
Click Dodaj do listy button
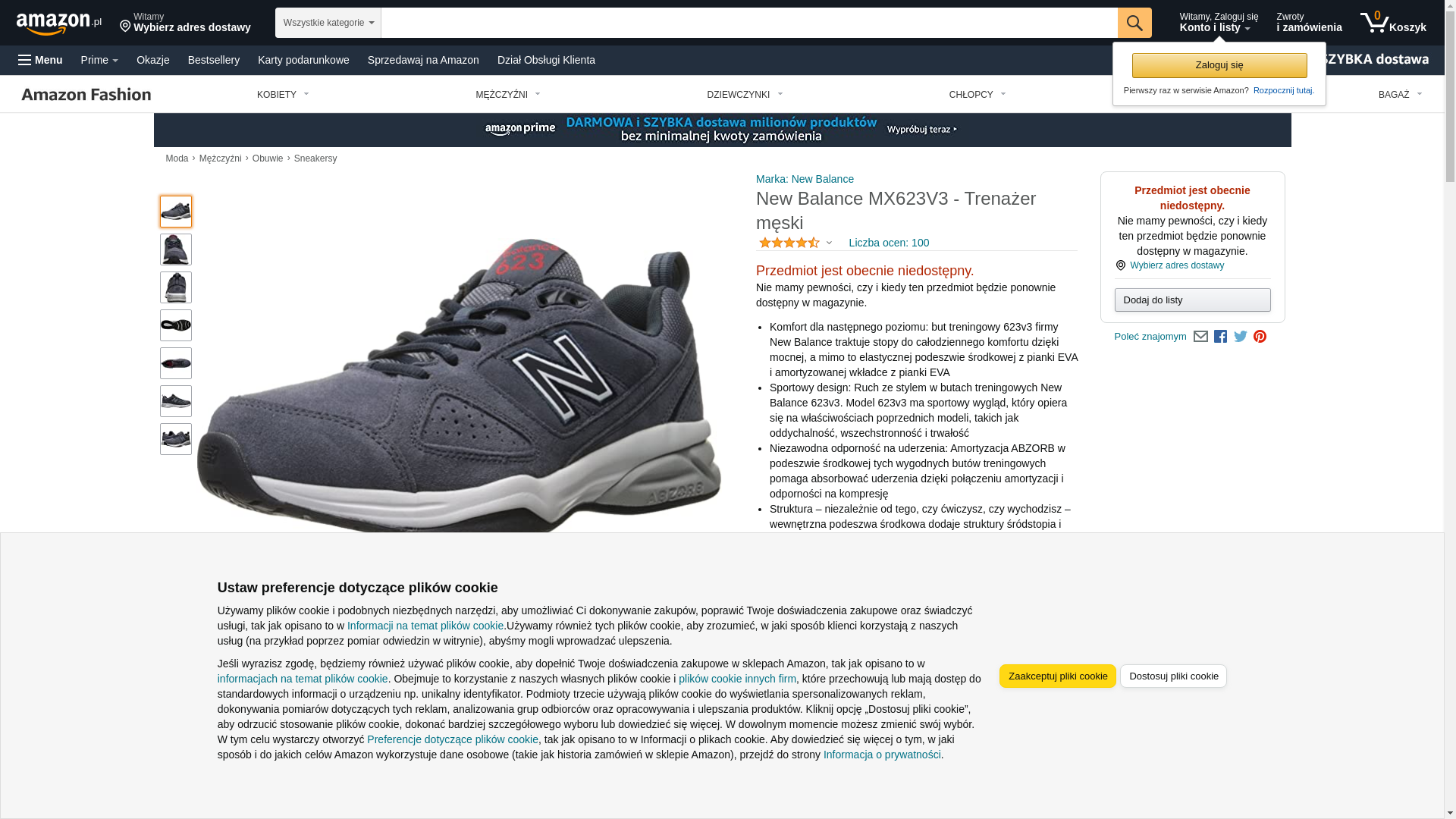click(x=1193, y=300)
